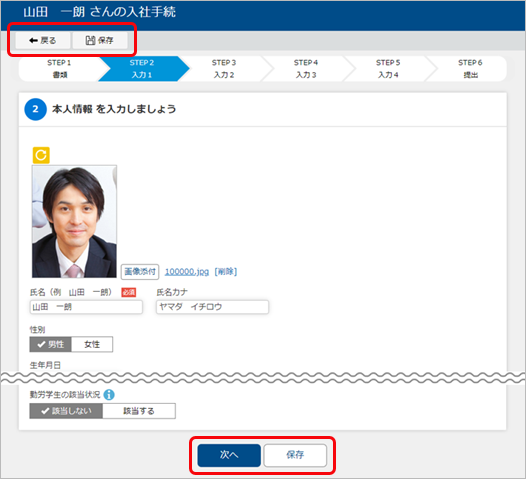This screenshot has height=479, width=526.
Task: Select 男性 gender option
Action: 51,344
